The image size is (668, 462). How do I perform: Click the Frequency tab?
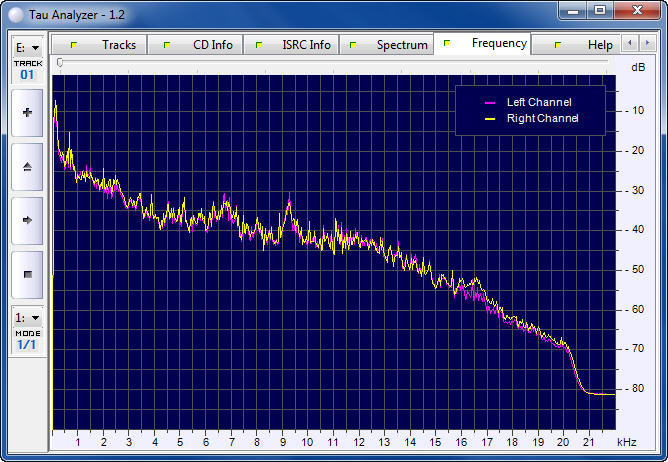click(x=486, y=44)
